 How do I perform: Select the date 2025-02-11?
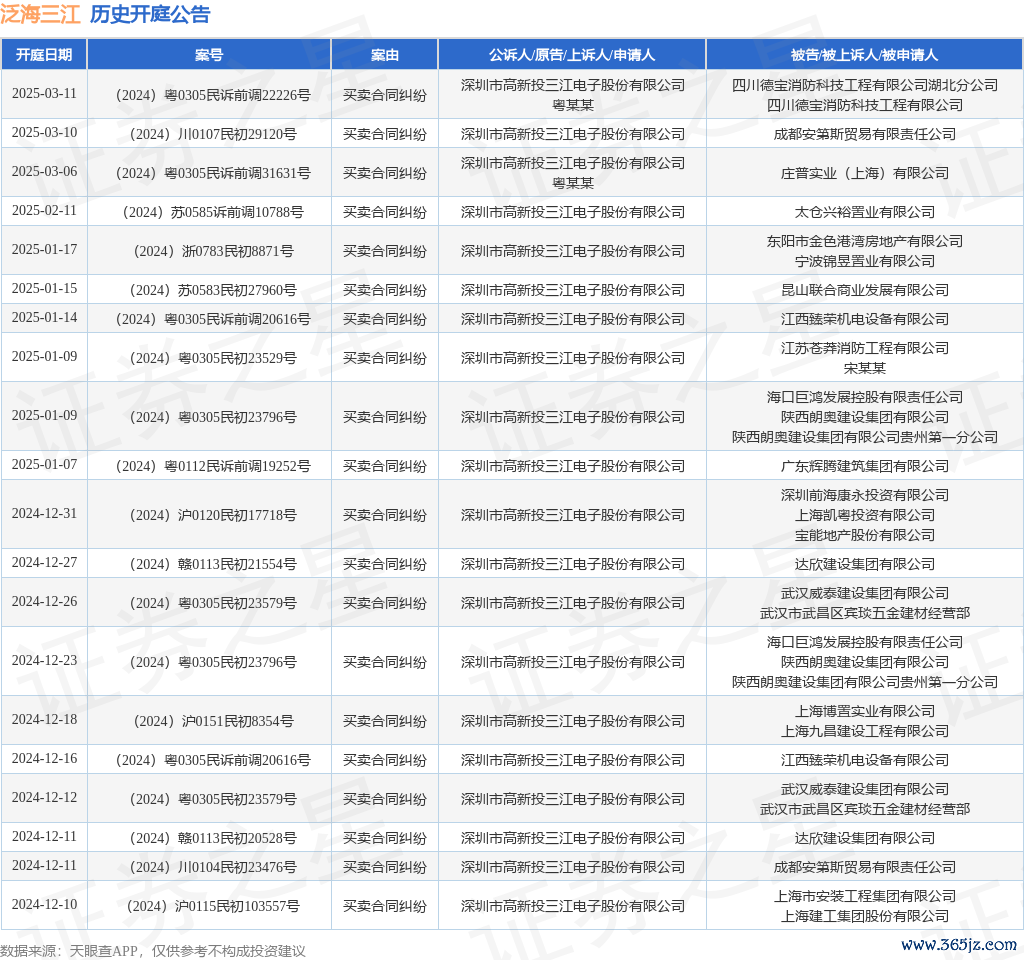(44, 210)
